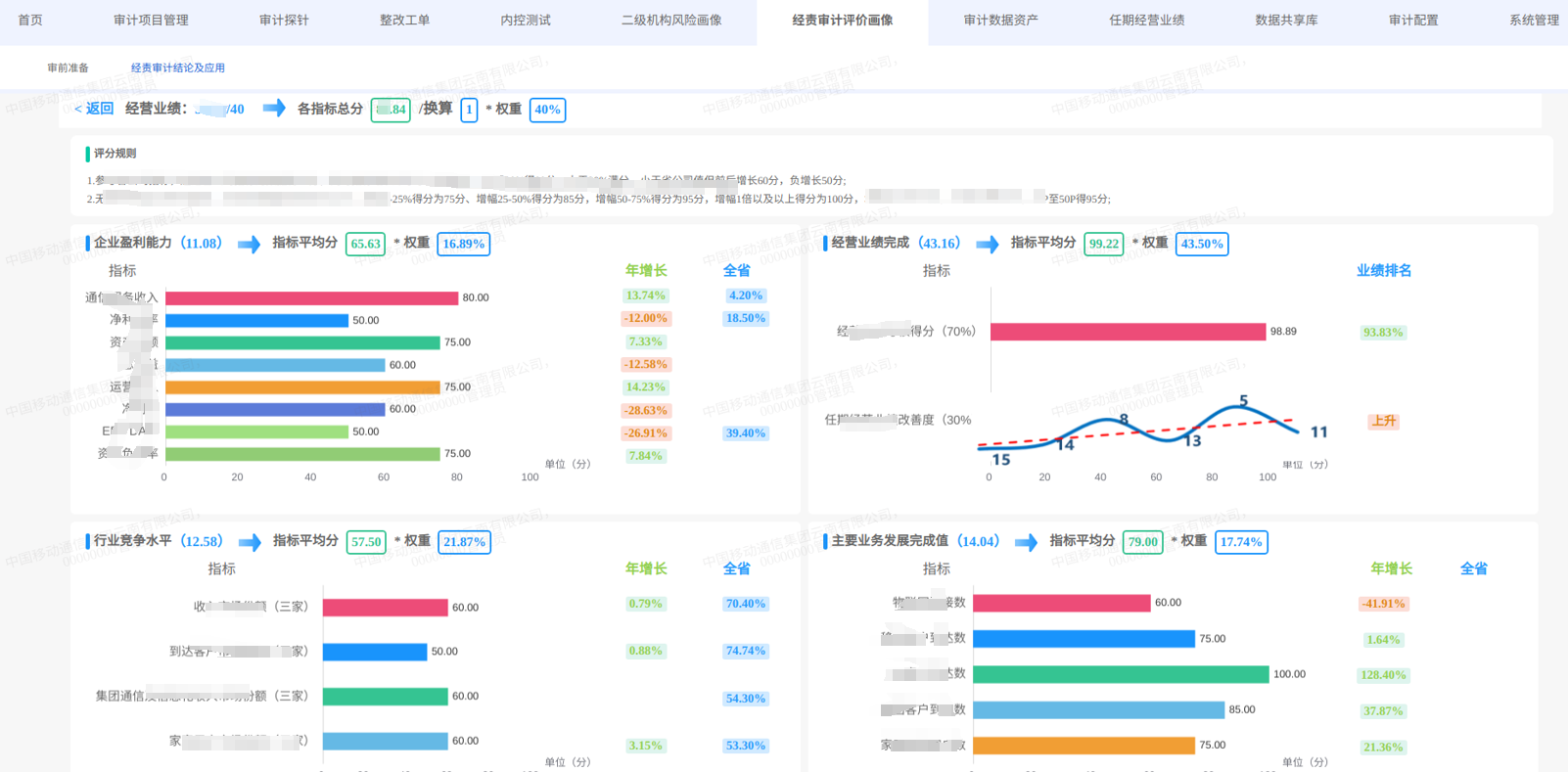Open 审计数据资产 menu

coord(1000,20)
